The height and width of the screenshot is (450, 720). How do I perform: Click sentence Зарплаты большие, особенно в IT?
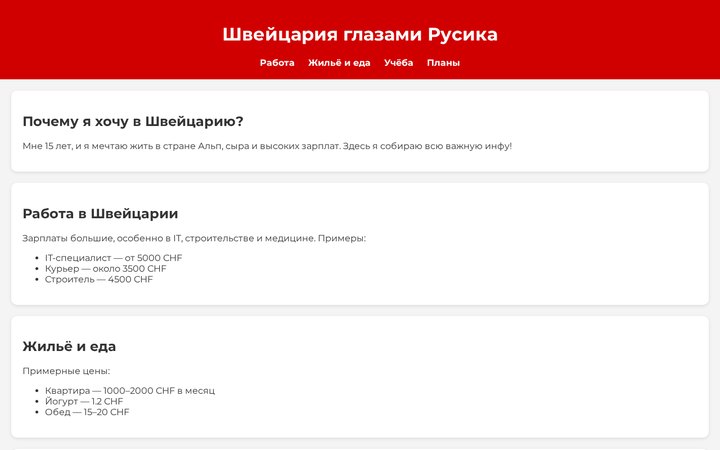[x=194, y=238]
